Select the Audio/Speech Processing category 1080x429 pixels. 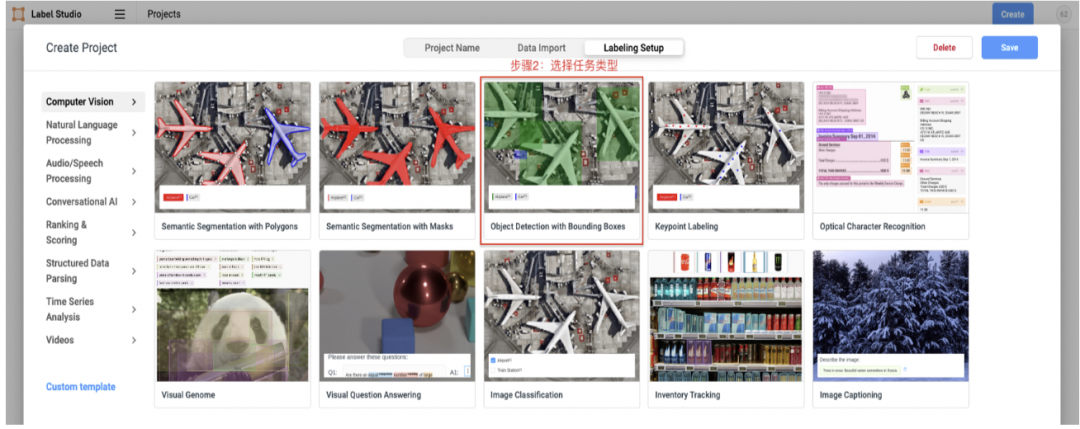93,171
